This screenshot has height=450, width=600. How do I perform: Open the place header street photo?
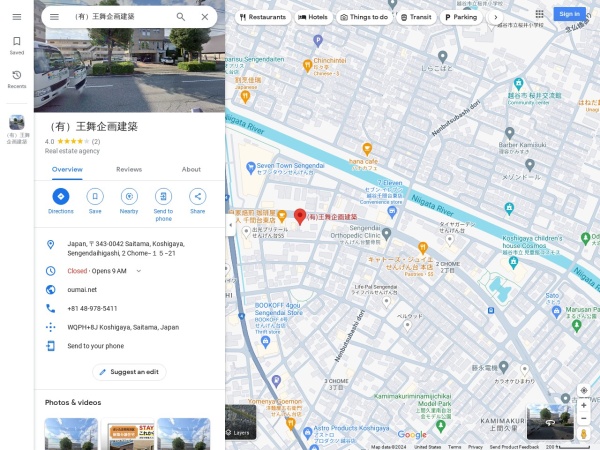(130, 69)
